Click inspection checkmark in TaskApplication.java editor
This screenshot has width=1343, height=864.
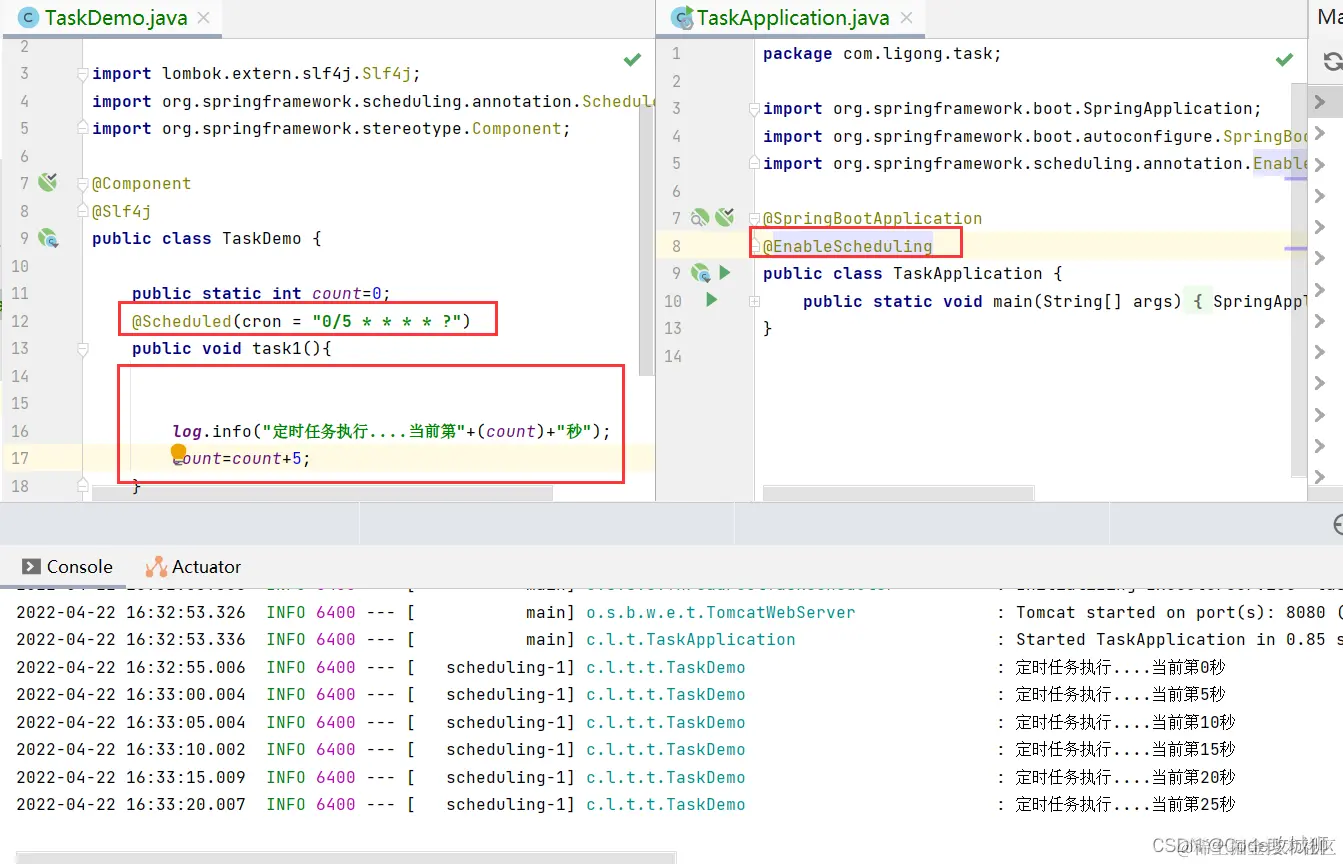point(1285,61)
